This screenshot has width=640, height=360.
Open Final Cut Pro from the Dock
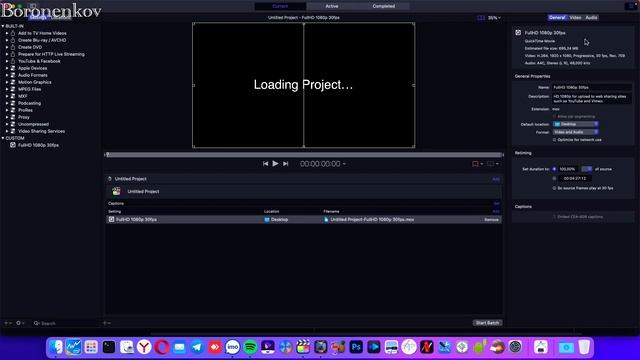(x=303, y=347)
